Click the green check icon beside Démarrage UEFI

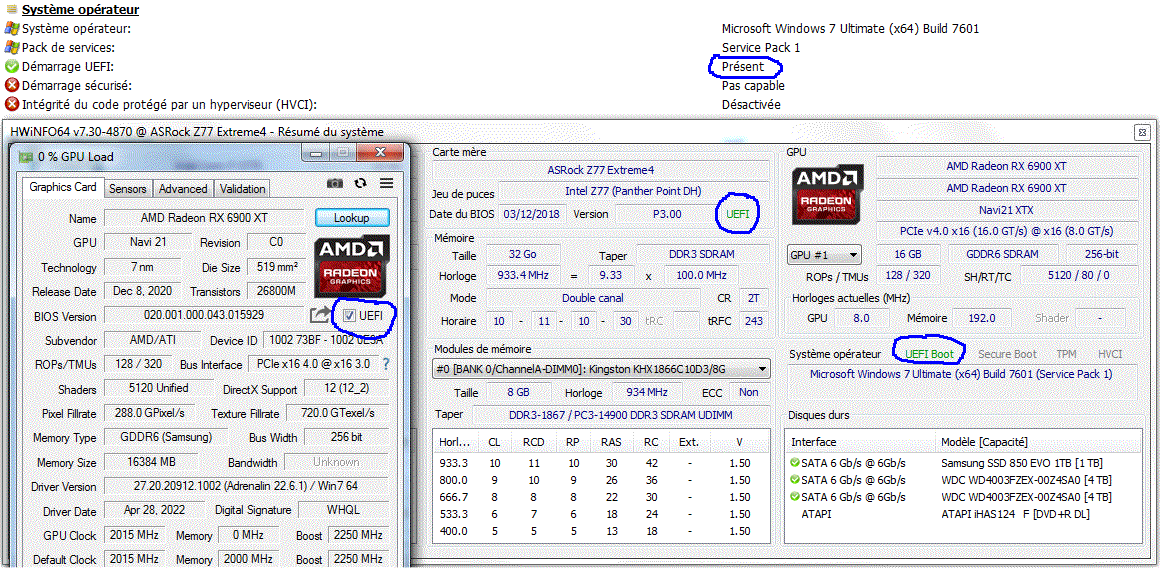click(x=11, y=67)
